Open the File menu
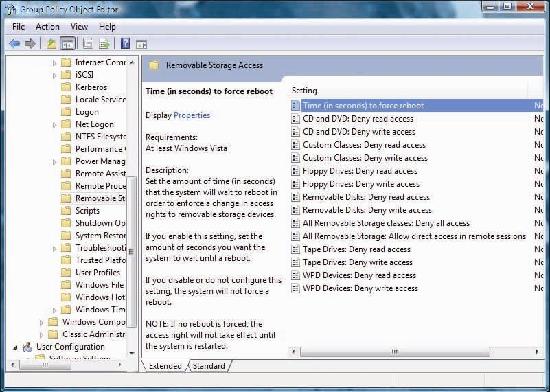The image size is (550, 392). coord(18,27)
